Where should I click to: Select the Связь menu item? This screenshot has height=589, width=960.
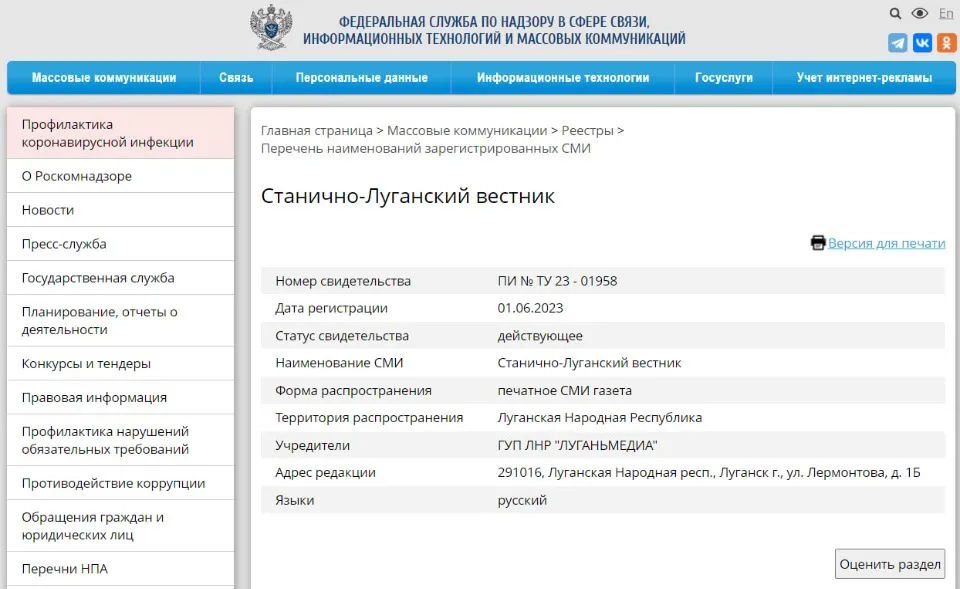point(236,77)
